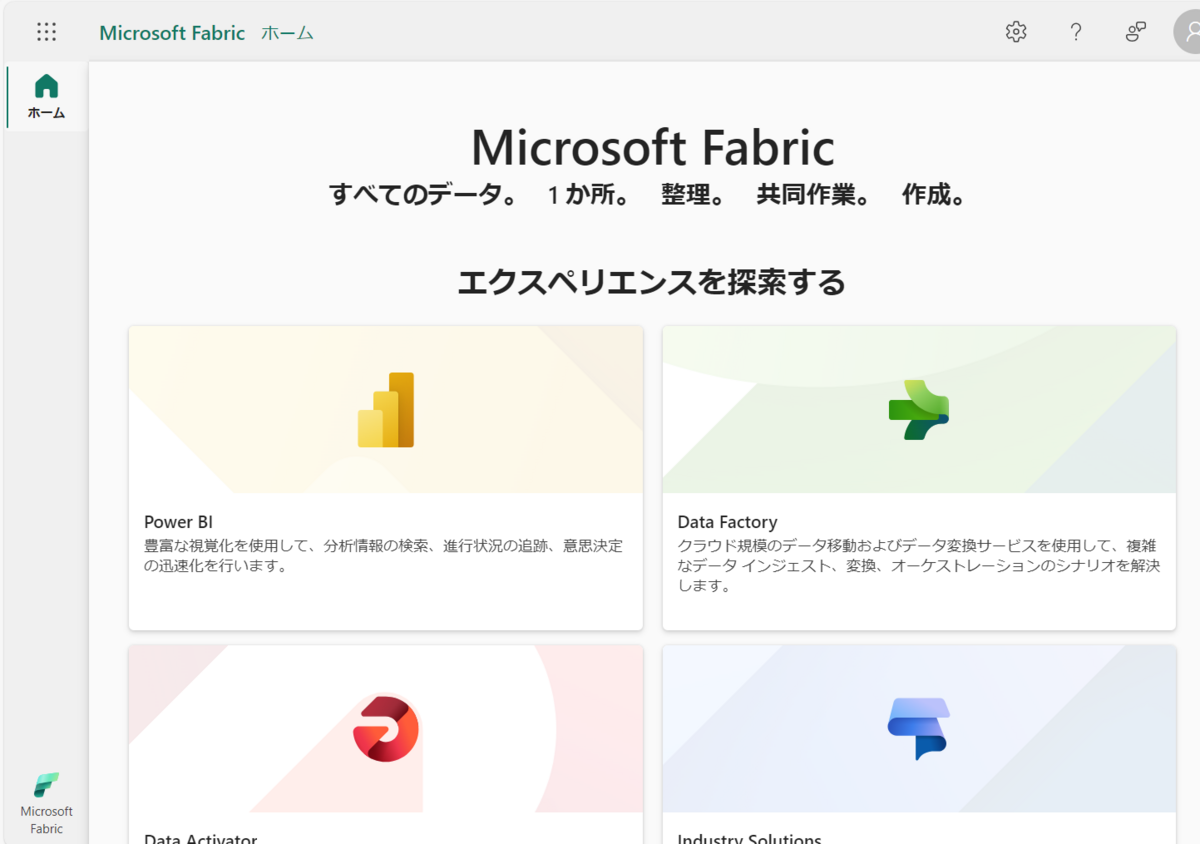Open the Data Factory card title

[727, 522]
